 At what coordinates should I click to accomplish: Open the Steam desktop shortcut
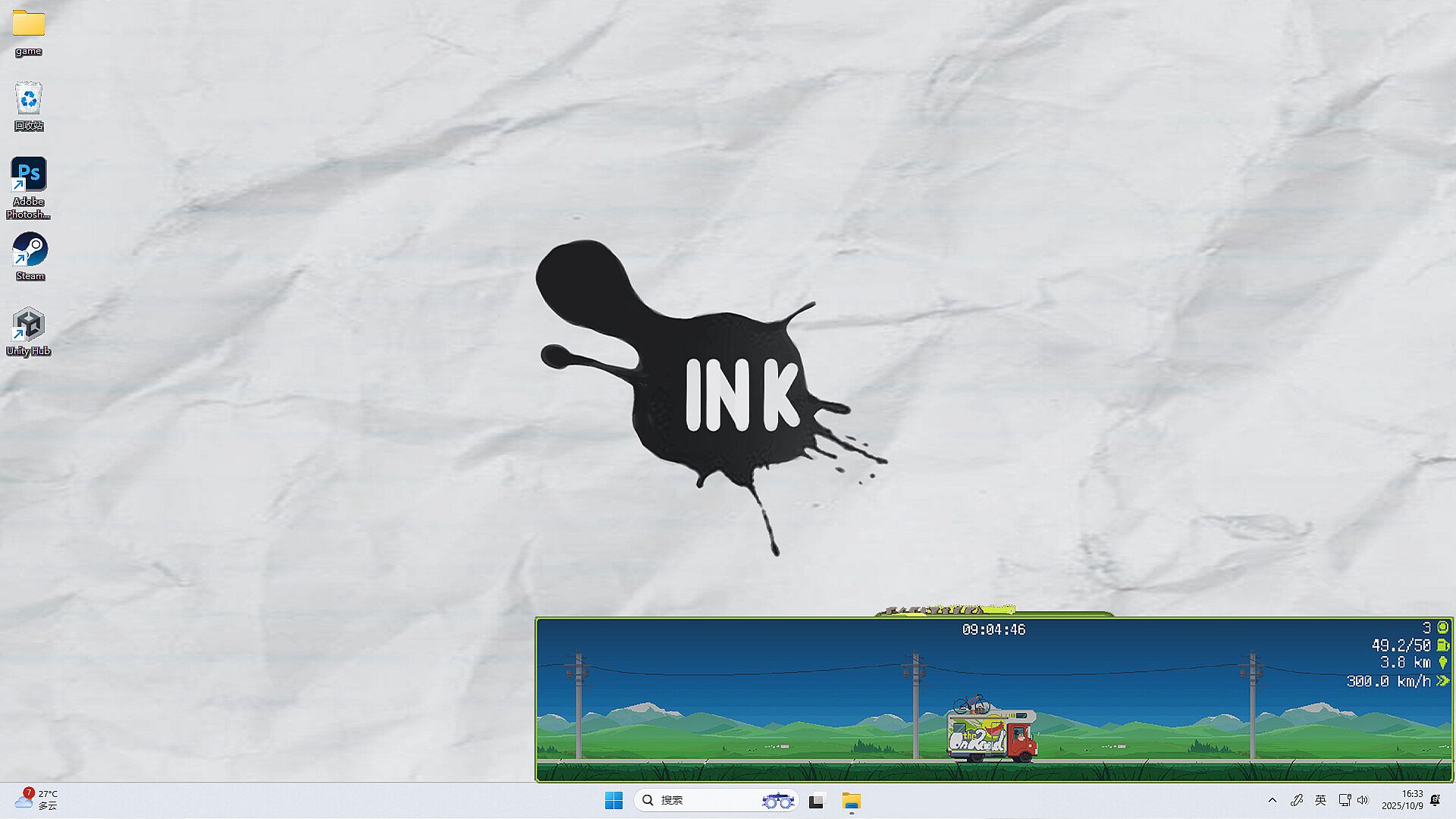coord(30,250)
